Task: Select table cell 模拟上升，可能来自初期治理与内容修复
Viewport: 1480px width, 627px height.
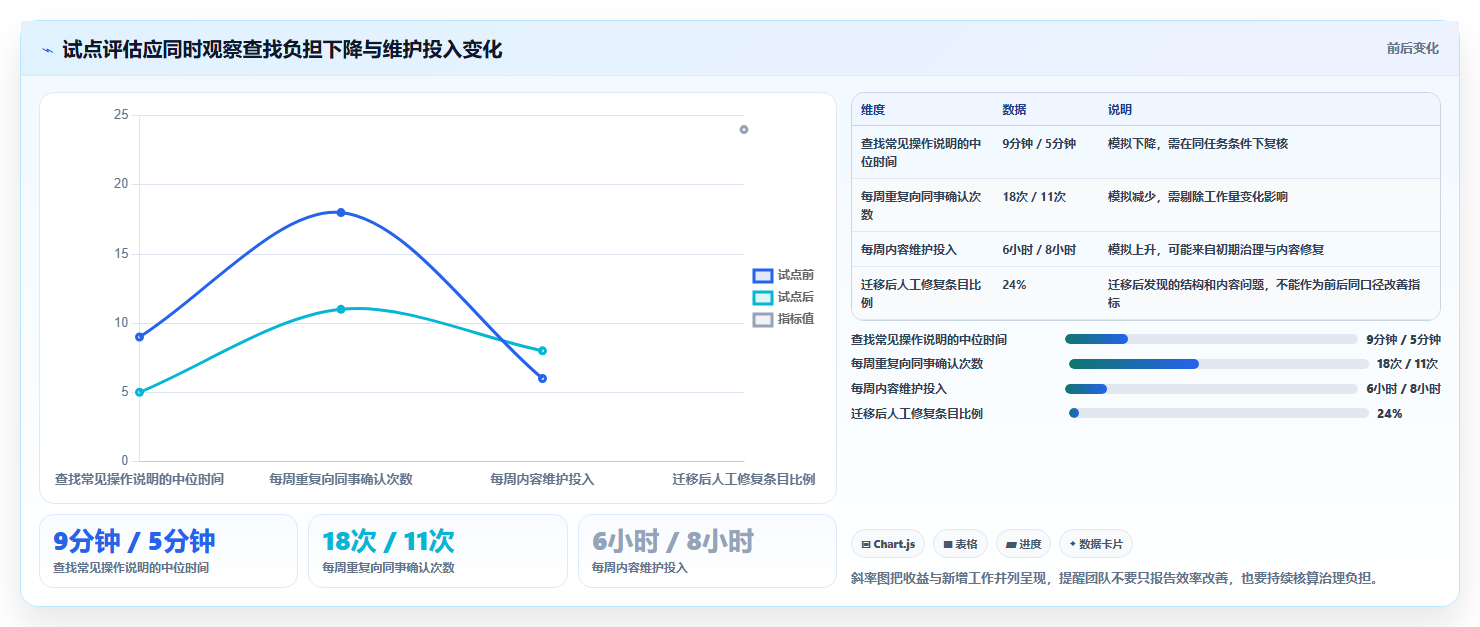Action: click(1216, 249)
